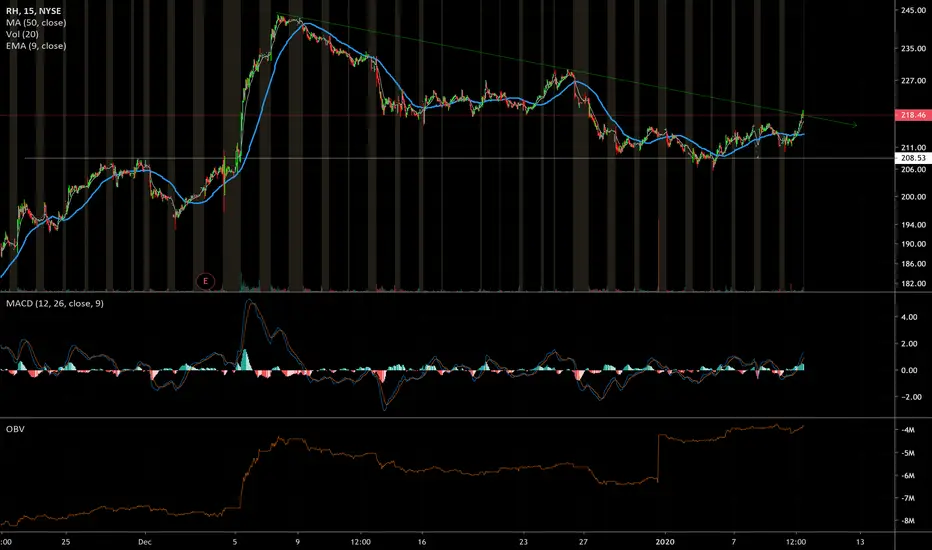The height and width of the screenshot is (550, 932).
Task: Click the 190.00 price axis label
Action: pos(913,244)
